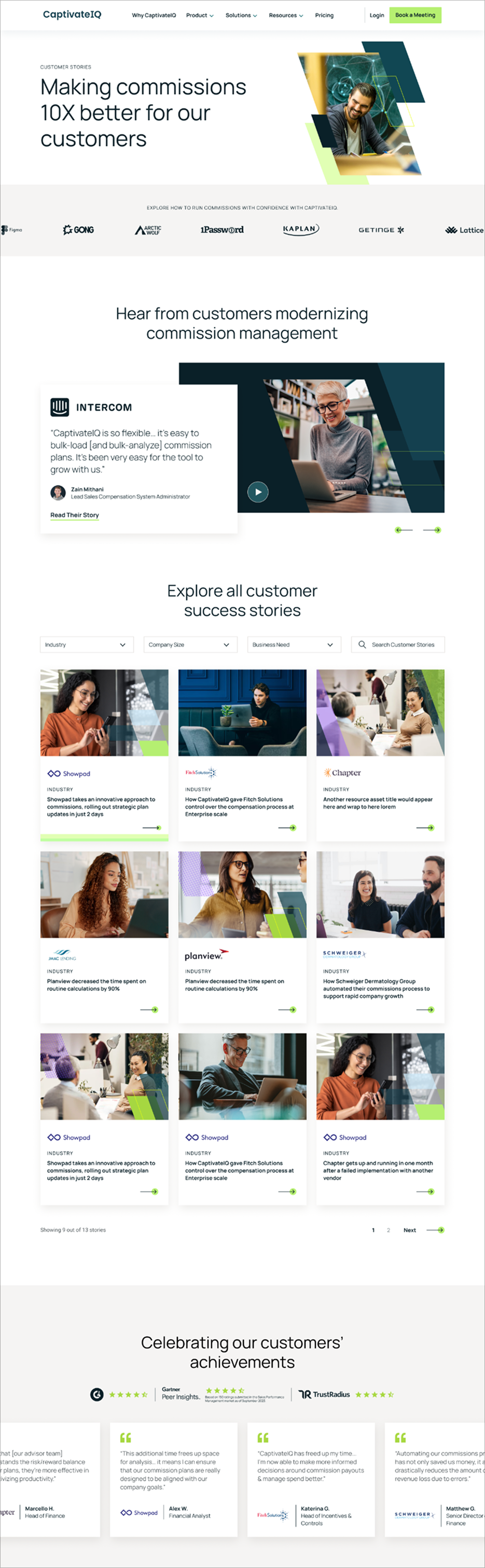Click the CaptivateIQ logo
This screenshot has width=485, height=1568.
click(72, 15)
